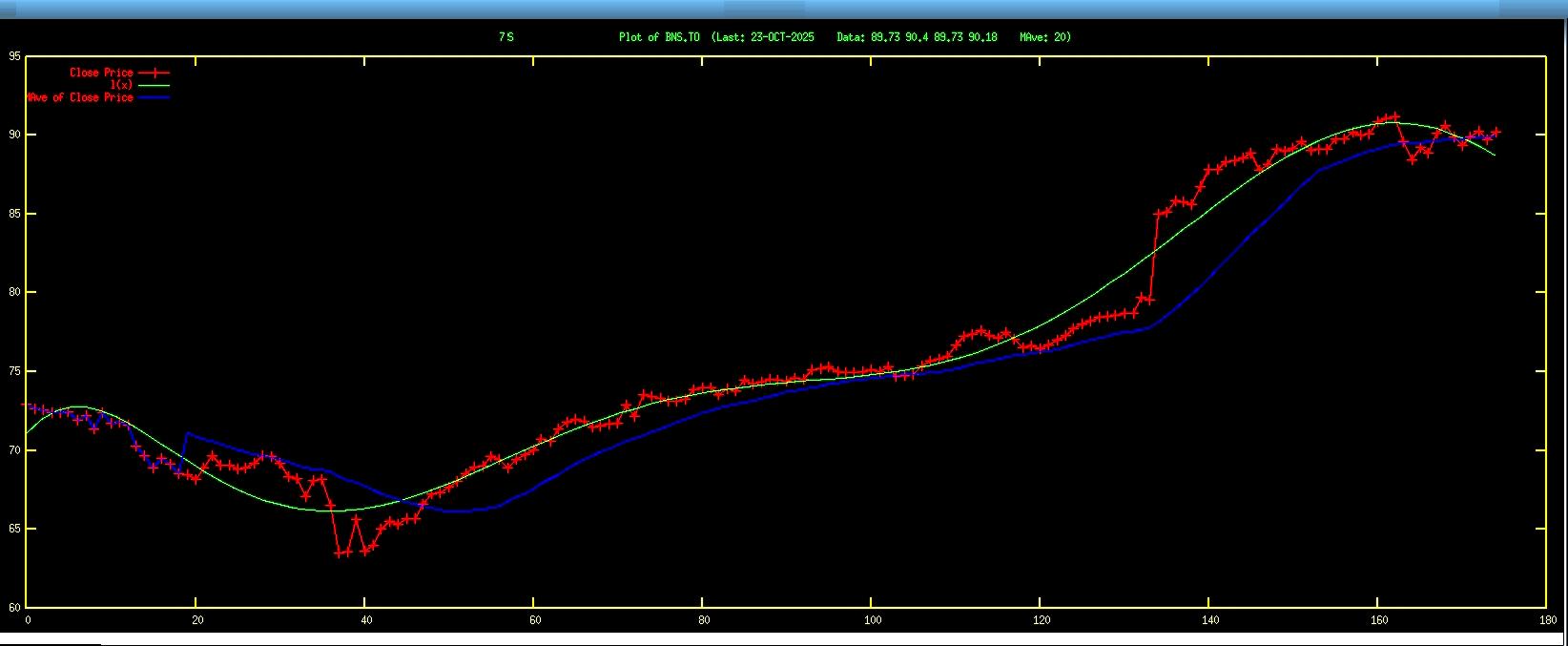Click the blue MAve legend line sample

[x=154, y=97]
